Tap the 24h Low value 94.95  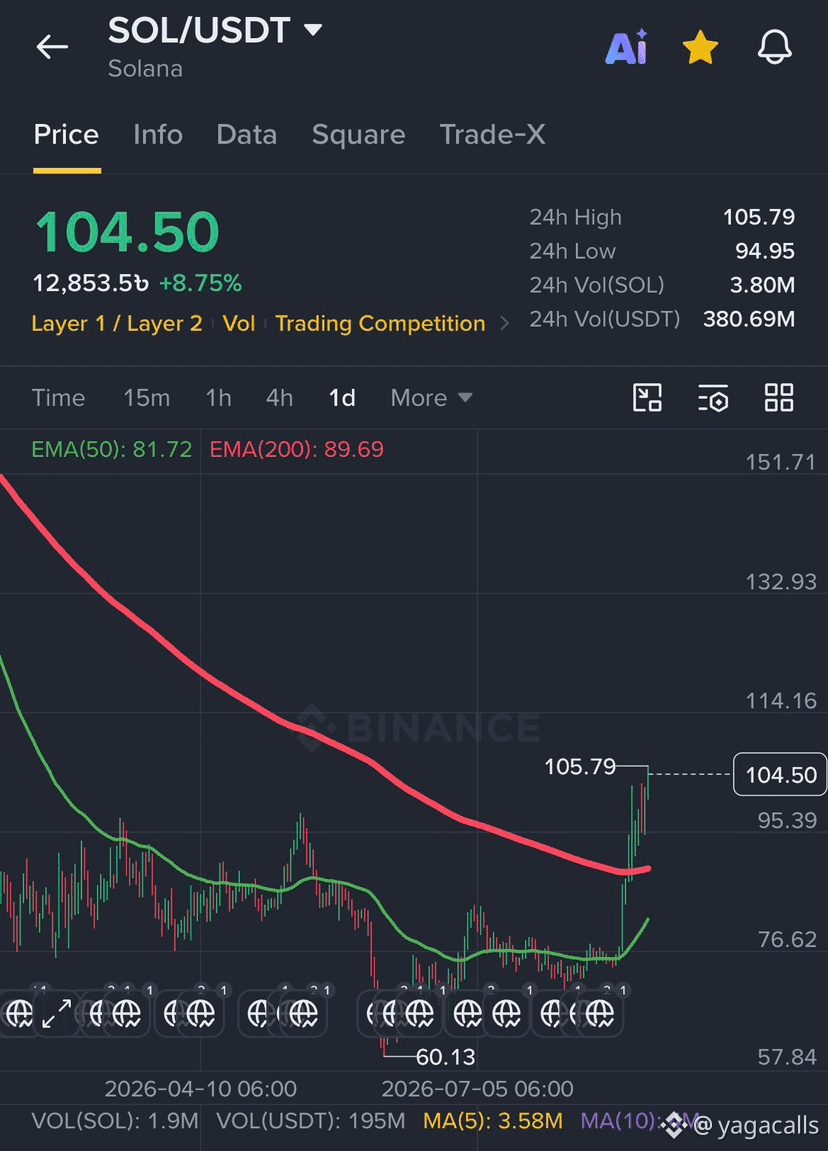765,251
